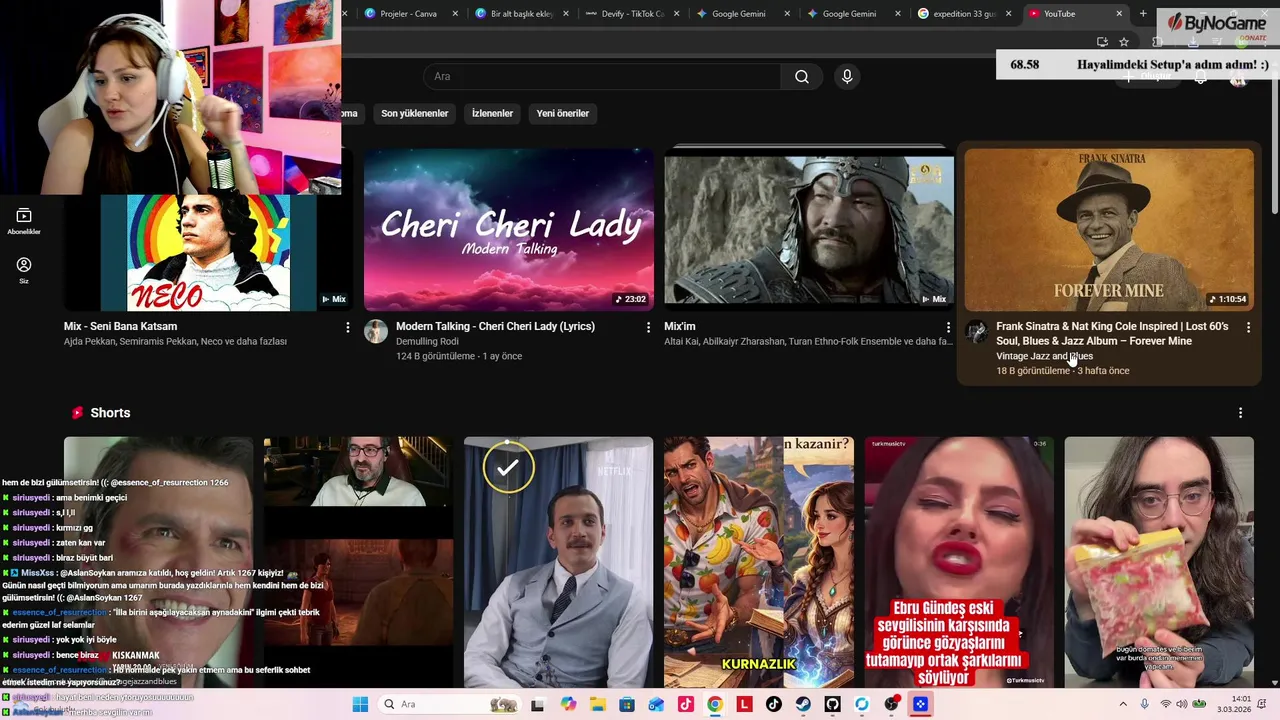Open Siz in the YouTube sidebar
The image size is (1280, 720).
pyautogui.click(x=24, y=270)
